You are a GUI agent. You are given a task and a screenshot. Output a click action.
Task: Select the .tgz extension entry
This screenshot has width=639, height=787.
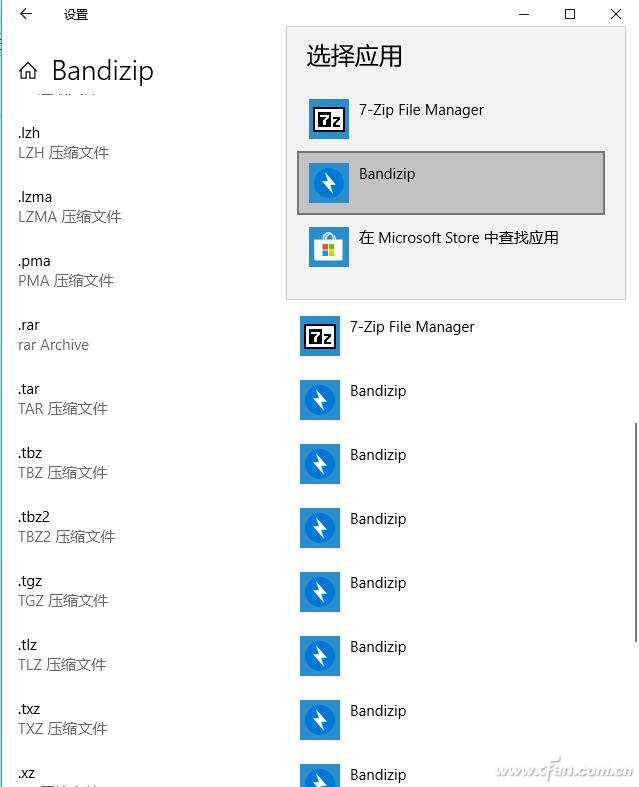coord(30,582)
